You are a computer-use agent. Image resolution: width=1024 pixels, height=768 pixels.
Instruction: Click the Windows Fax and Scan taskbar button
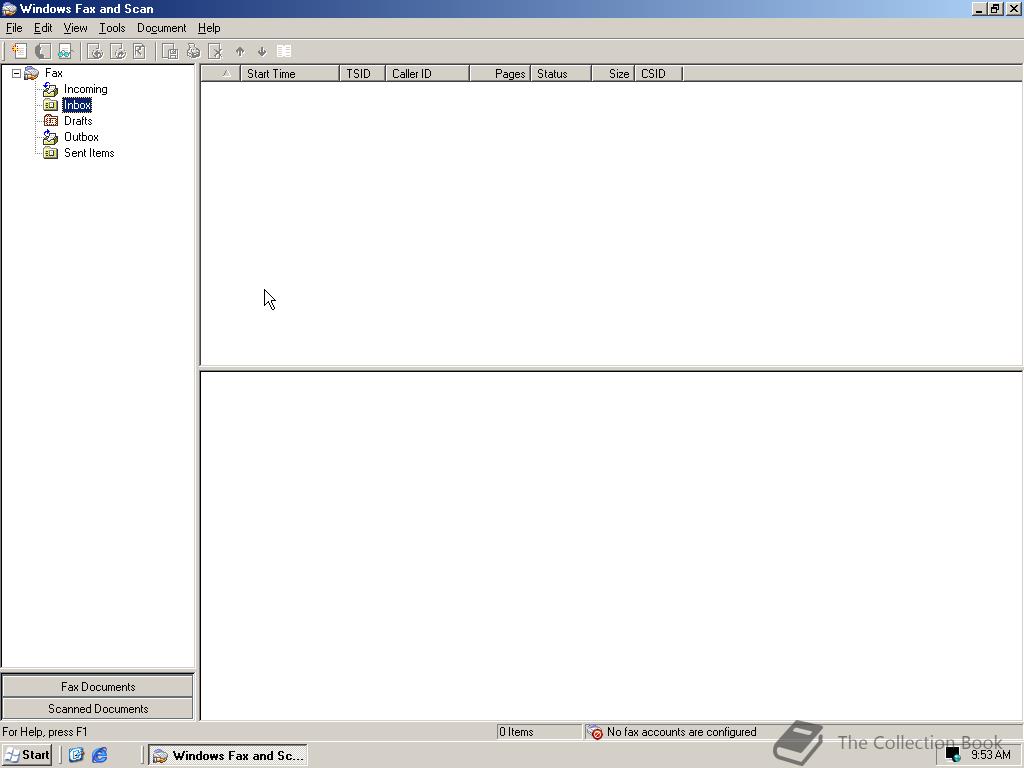(228, 756)
